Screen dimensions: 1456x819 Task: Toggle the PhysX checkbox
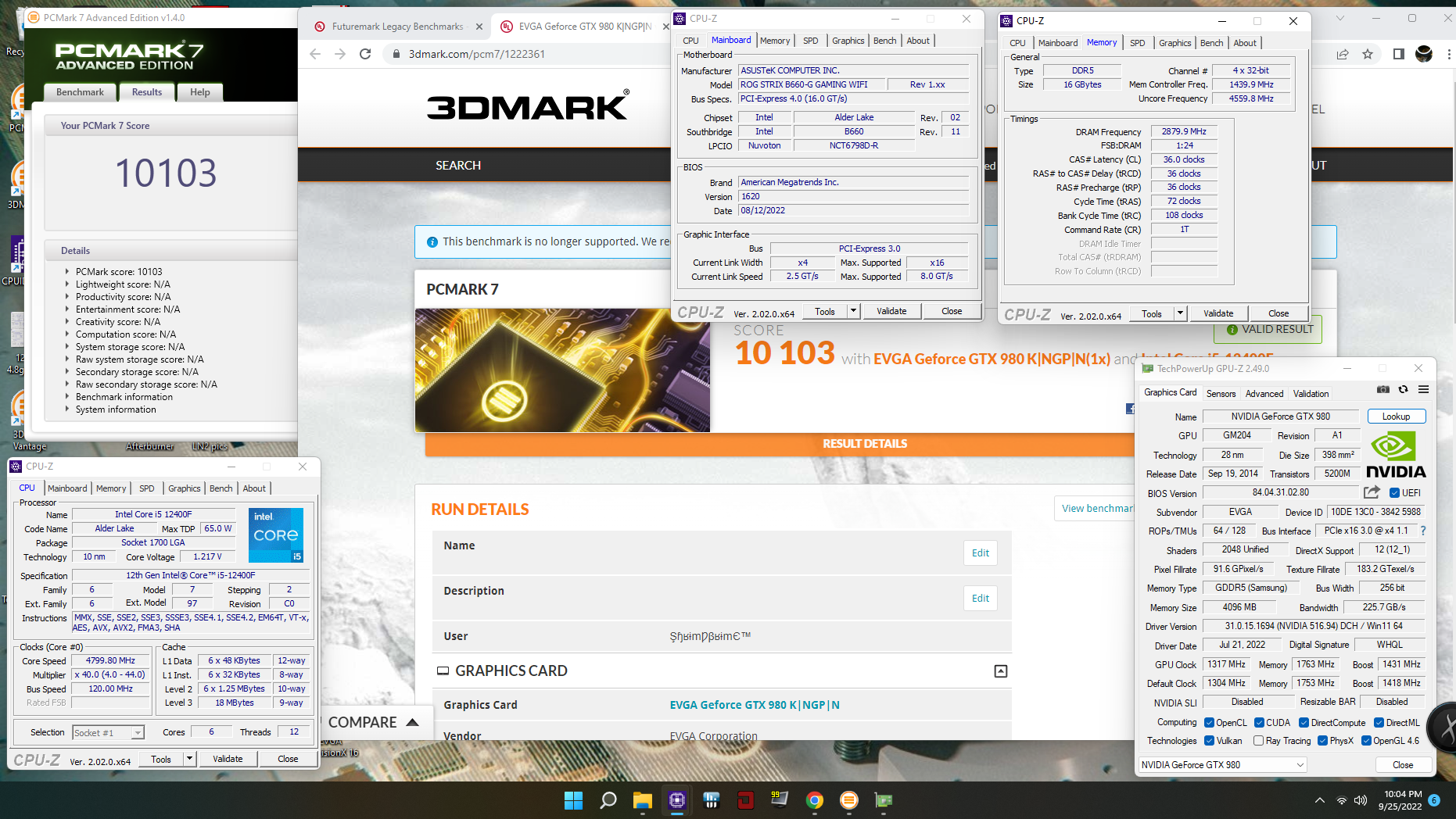1322,741
